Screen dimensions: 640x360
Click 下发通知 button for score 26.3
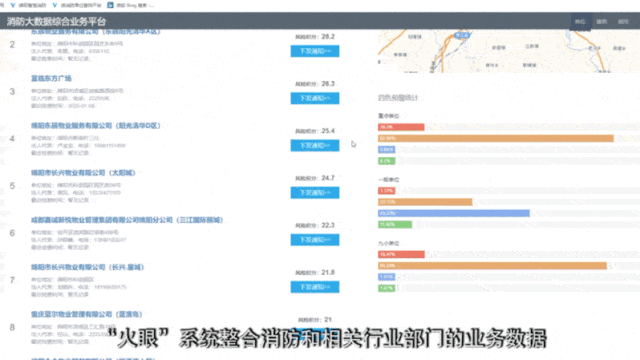(315, 98)
